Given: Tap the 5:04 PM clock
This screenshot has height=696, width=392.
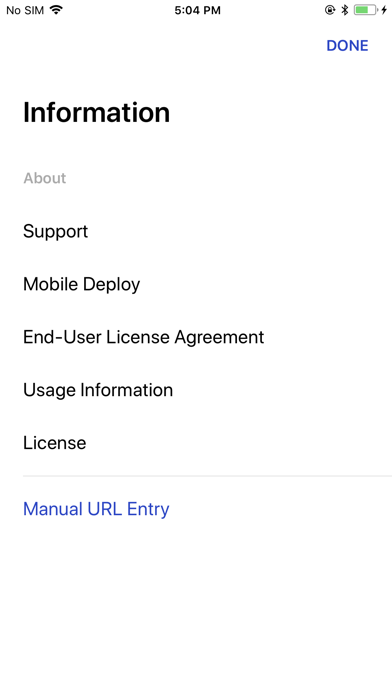Looking at the screenshot, I should click(x=197, y=10).
